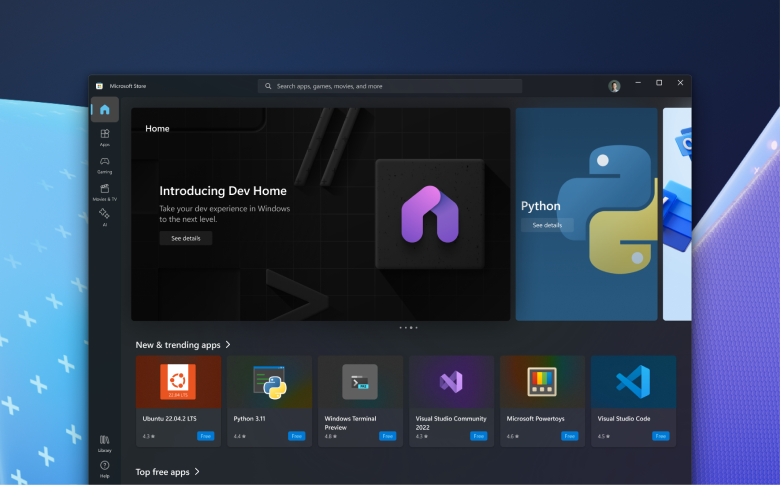This screenshot has width=780, height=485.
Task: Click the Microsoft Store logo icon
Action: 99,86
